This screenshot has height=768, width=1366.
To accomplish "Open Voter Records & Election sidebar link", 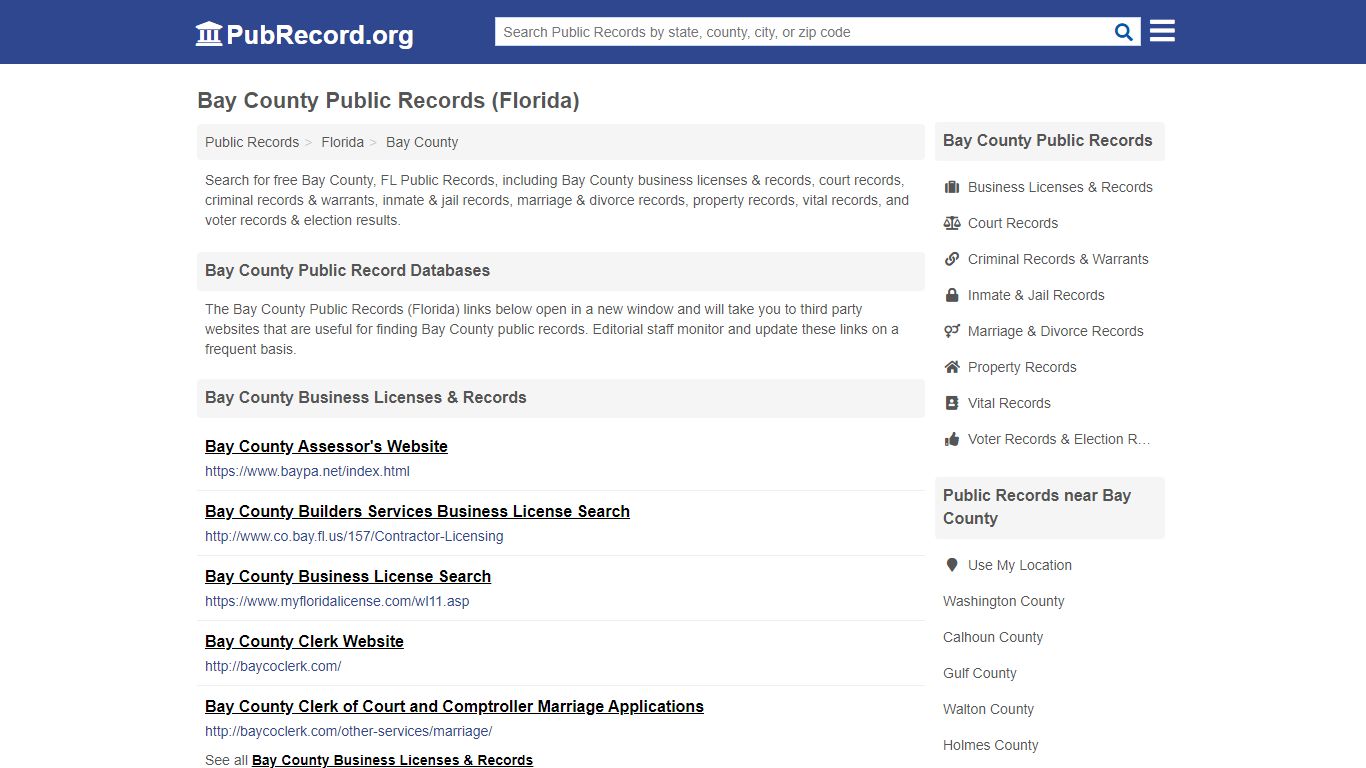I will [1059, 439].
